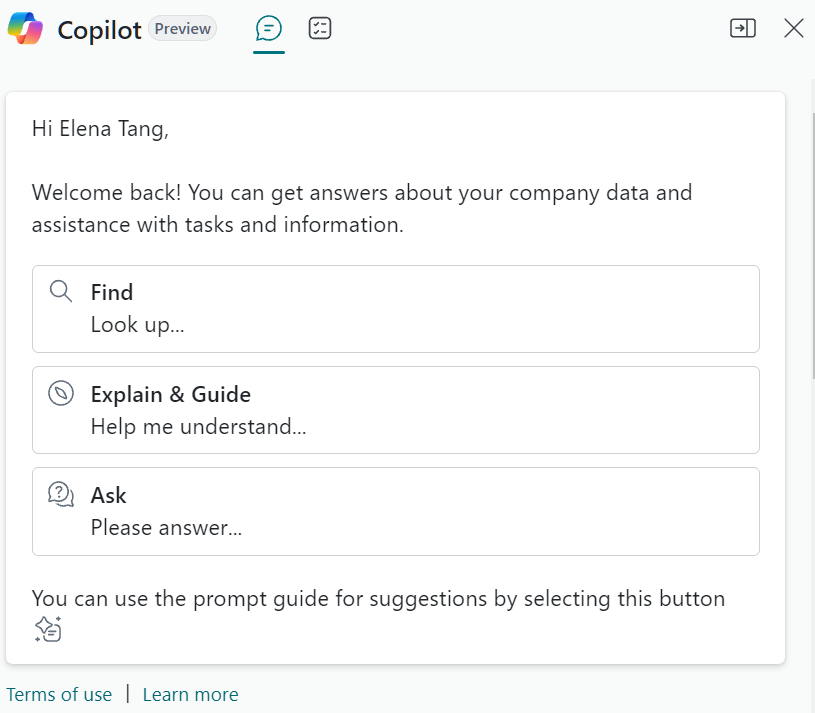This screenshot has width=815, height=713.
Task: Click the dock side panel icon
Action: click(x=743, y=28)
